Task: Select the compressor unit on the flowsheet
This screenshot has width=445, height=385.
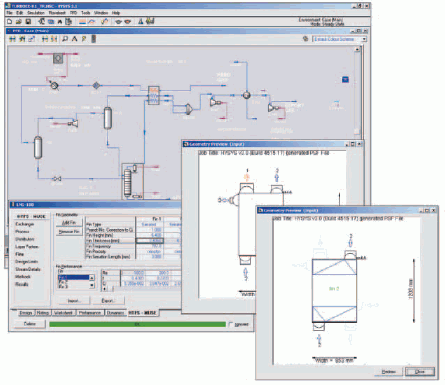Action: pos(188,109)
